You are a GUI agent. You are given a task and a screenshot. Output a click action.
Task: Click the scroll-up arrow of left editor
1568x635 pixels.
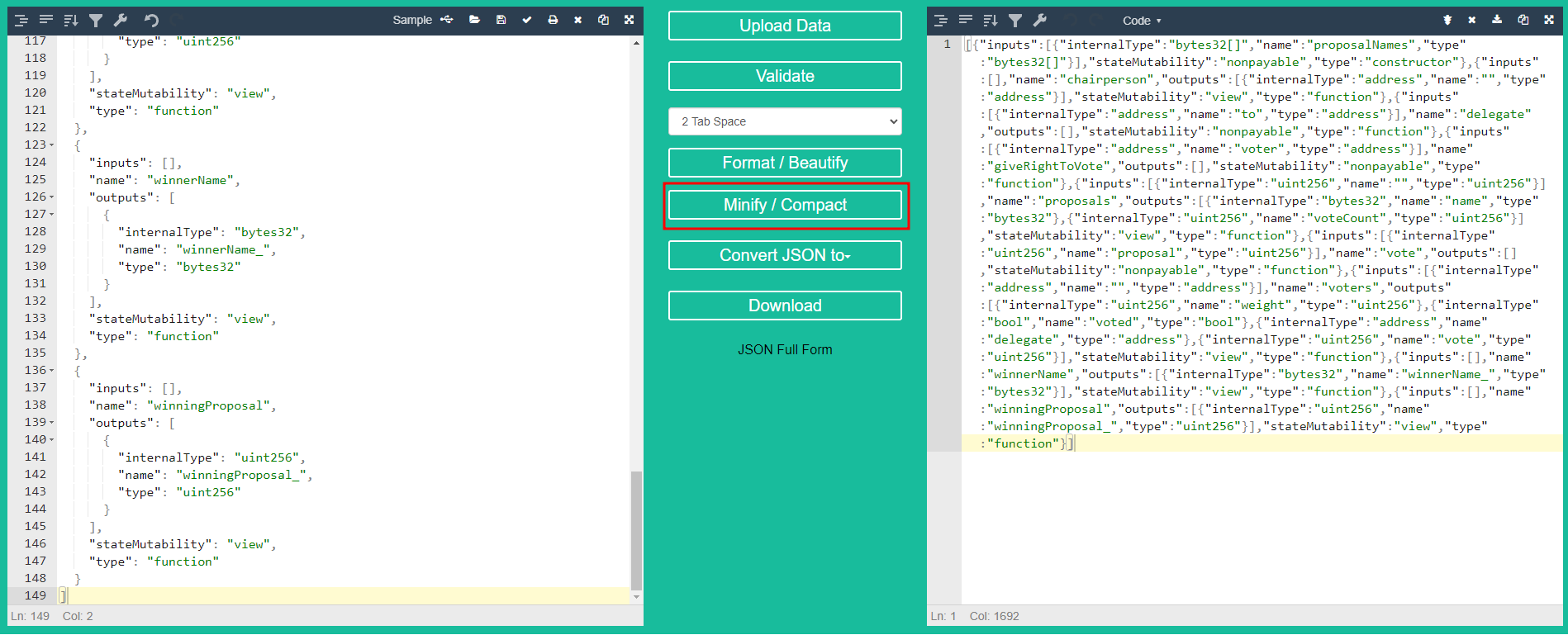click(636, 42)
